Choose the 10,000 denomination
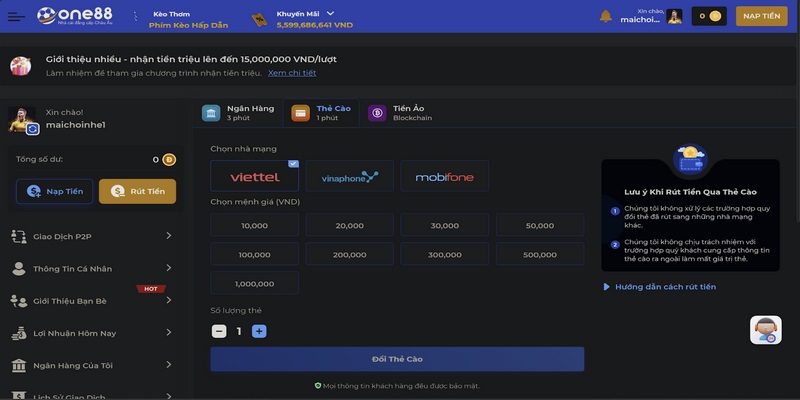The height and width of the screenshot is (400, 800). tap(255, 225)
